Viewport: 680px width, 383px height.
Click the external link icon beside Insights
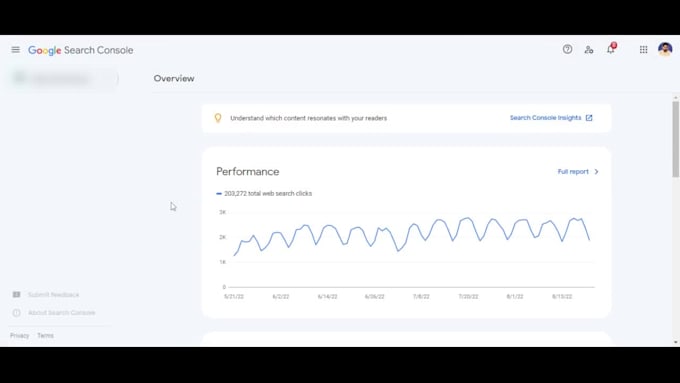pyautogui.click(x=589, y=118)
